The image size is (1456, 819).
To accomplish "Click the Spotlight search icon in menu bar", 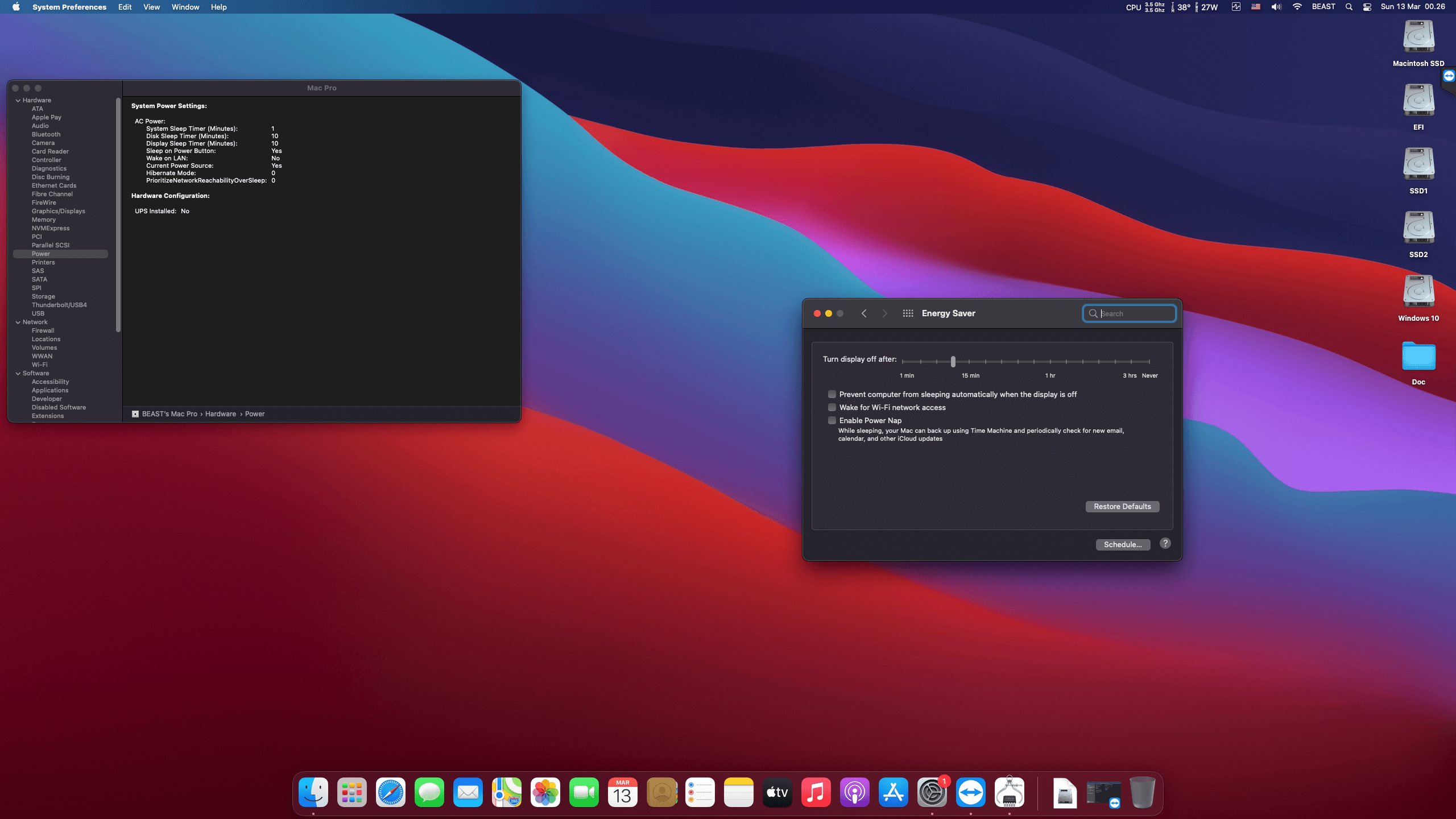I will pyautogui.click(x=1349, y=7).
